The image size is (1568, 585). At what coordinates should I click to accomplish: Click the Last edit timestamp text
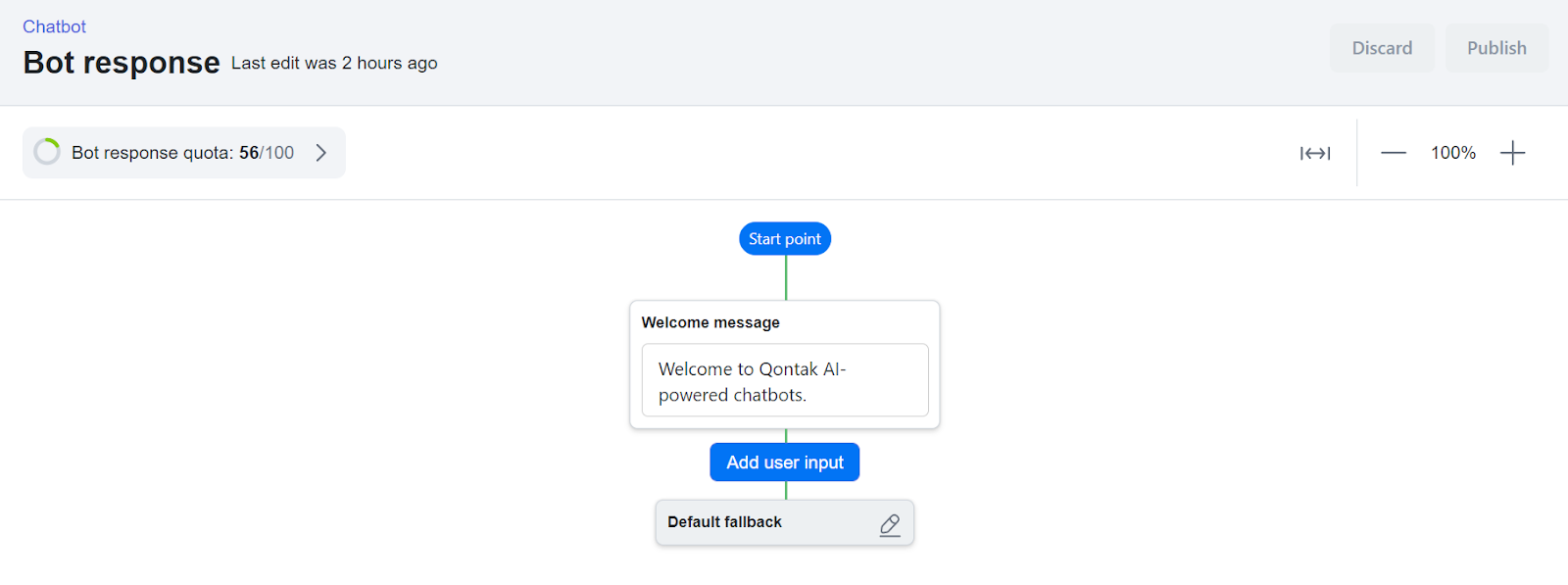[x=334, y=64]
